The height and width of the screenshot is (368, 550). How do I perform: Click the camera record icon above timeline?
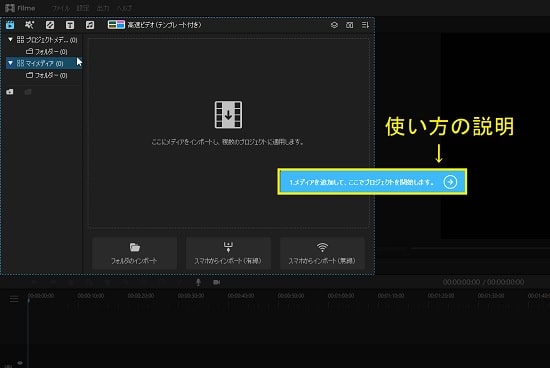point(217,282)
